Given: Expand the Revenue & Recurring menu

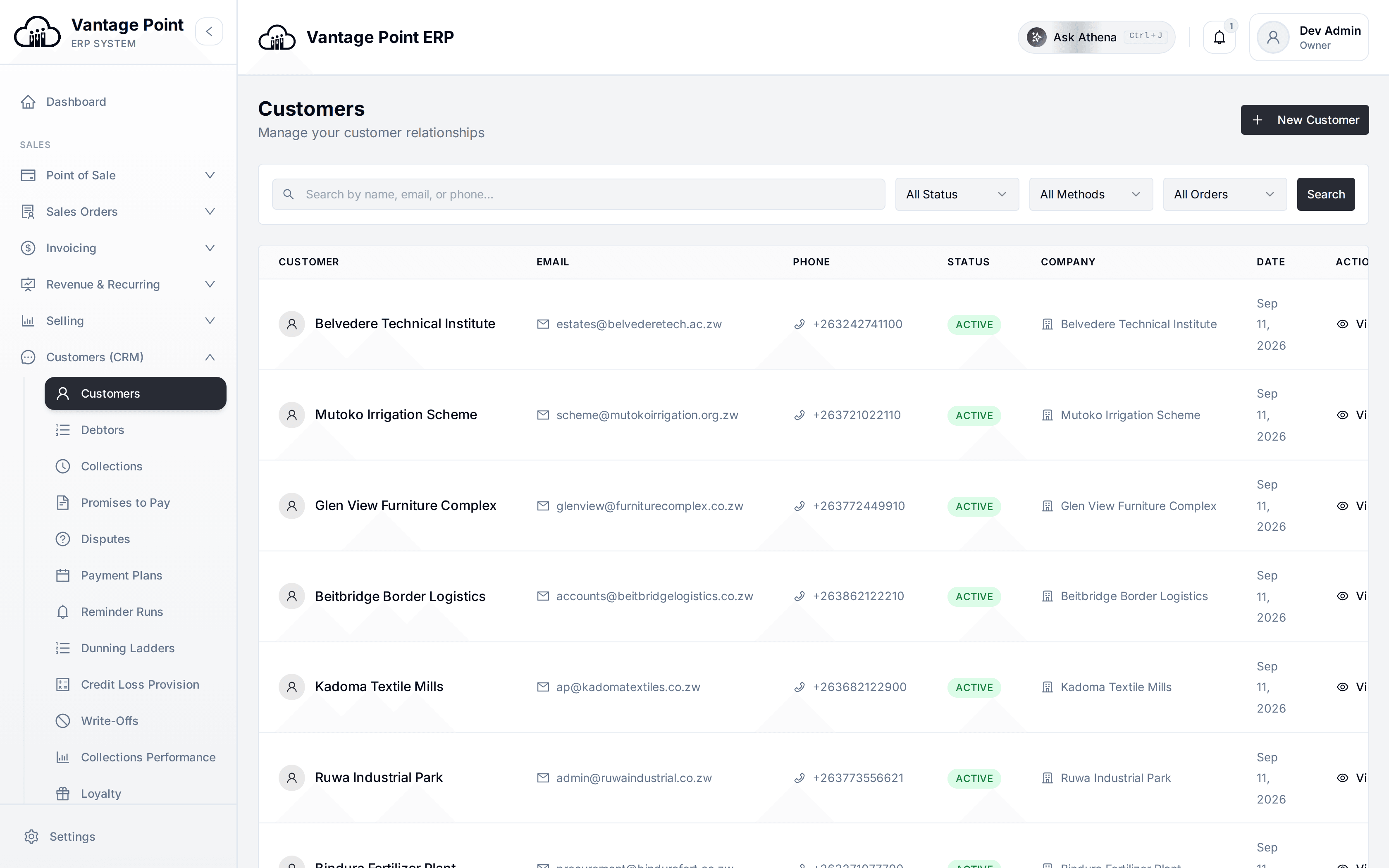Looking at the screenshot, I should click(118, 285).
